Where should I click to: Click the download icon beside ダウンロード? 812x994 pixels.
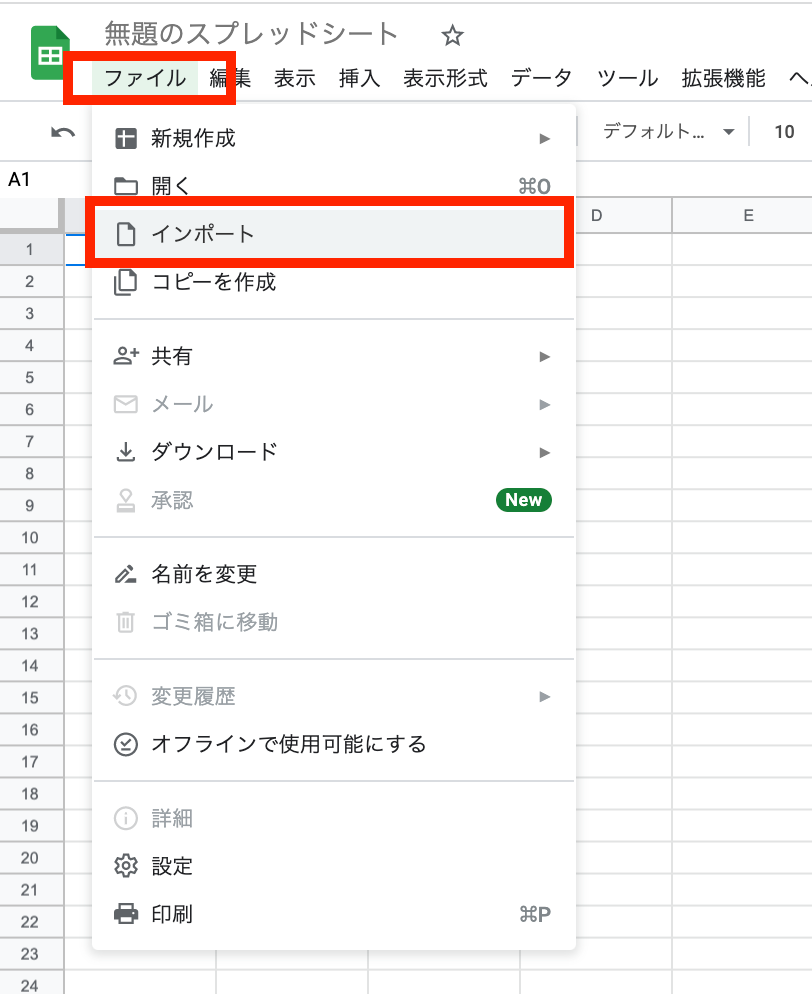tap(126, 452)
